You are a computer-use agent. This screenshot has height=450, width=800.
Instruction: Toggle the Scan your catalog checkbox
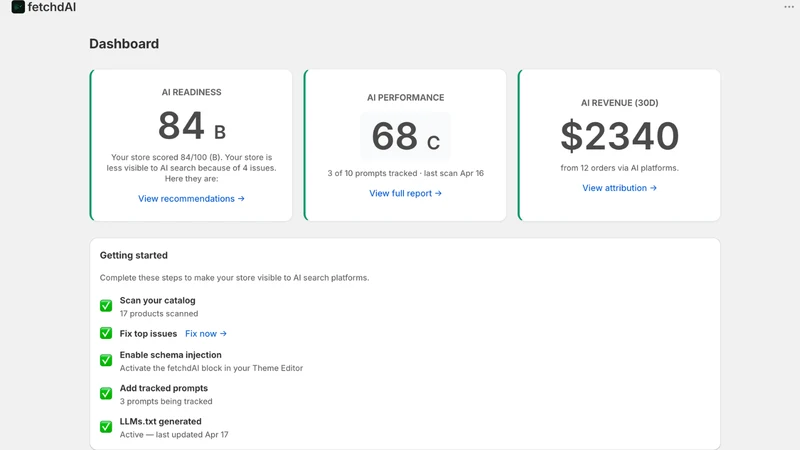point(106,306)
